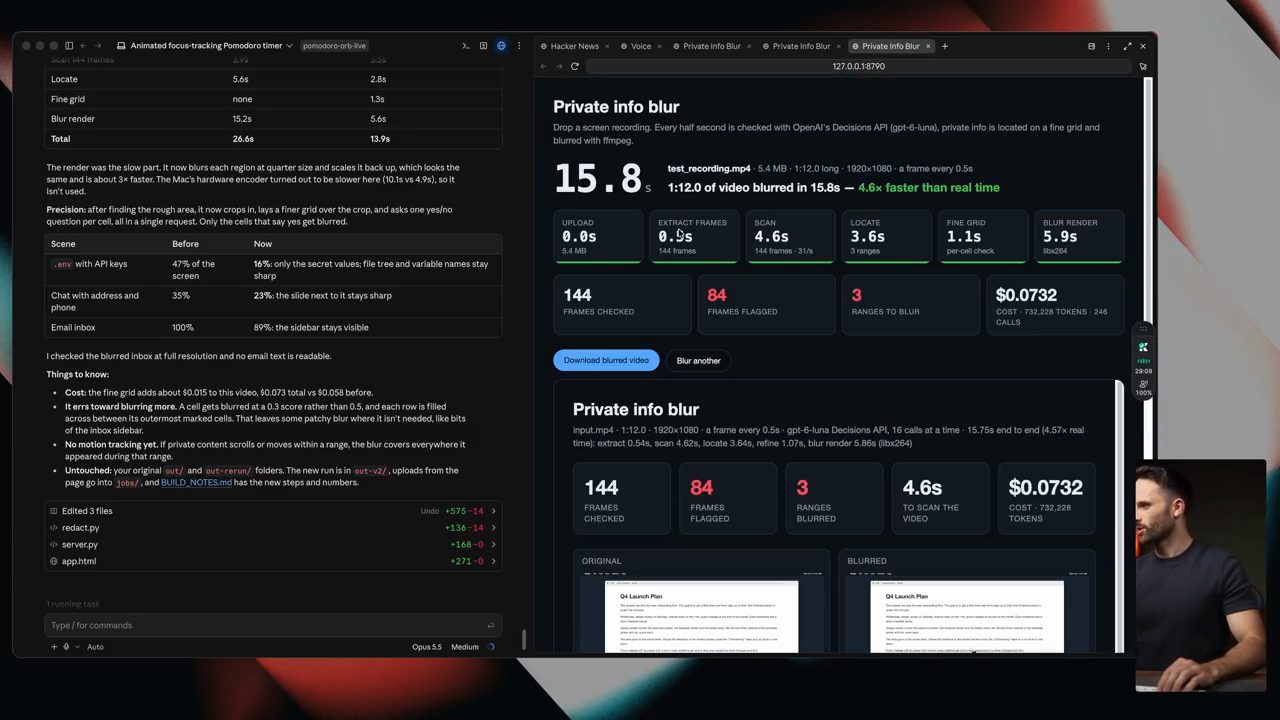Expand the session title dropdown "Animated focus-tracking Pomodoro timer"
Screen dimensions: 1280x720
(205, 46)
